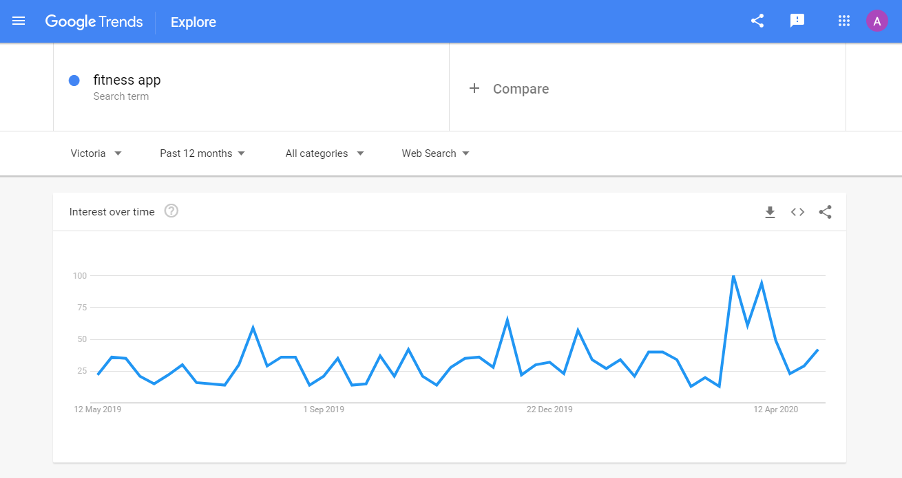Expand the All categories dropdown

pos(324,154)
